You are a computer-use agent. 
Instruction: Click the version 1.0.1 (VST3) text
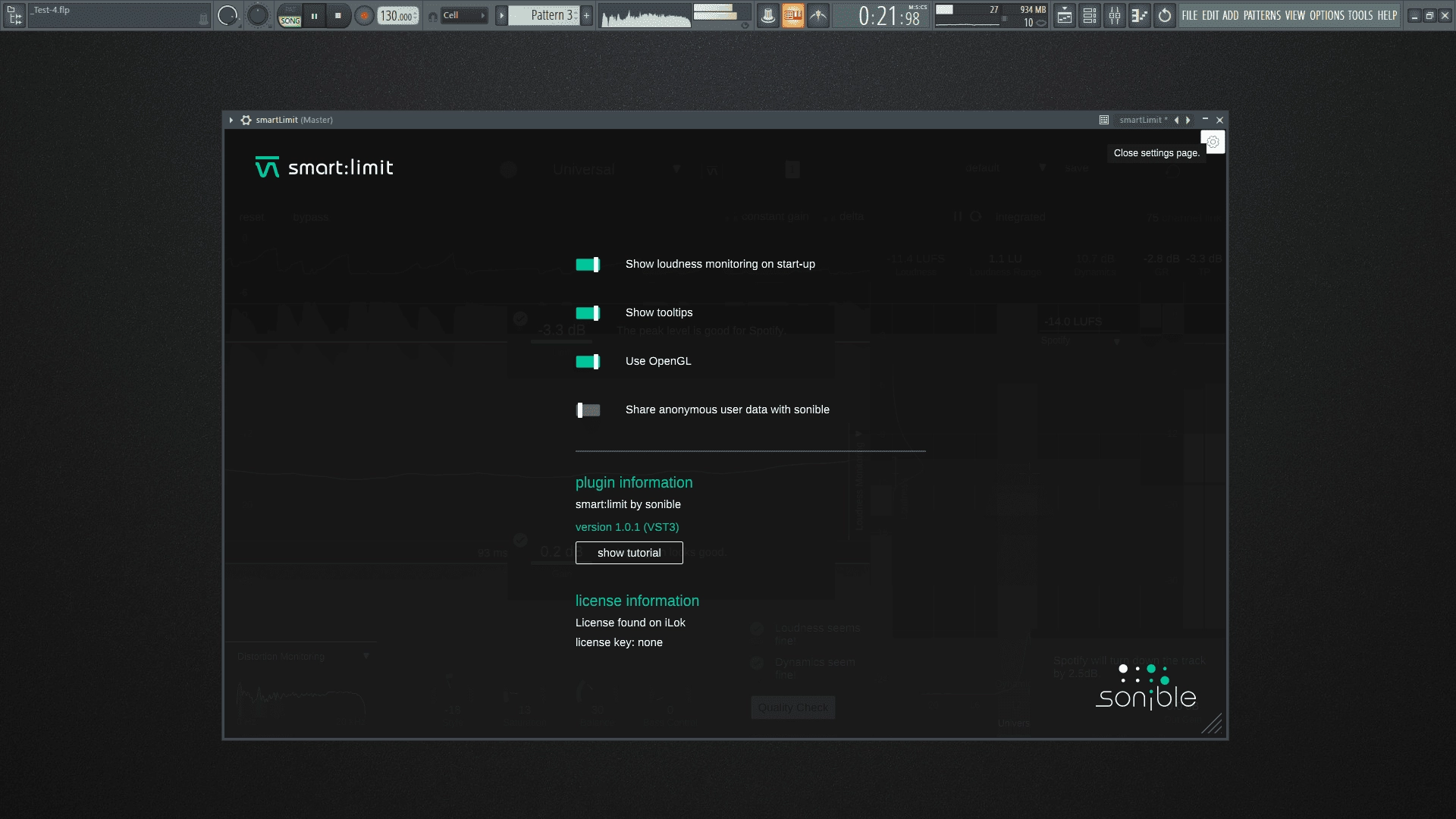pyautogui.click(x=627, y=527)
